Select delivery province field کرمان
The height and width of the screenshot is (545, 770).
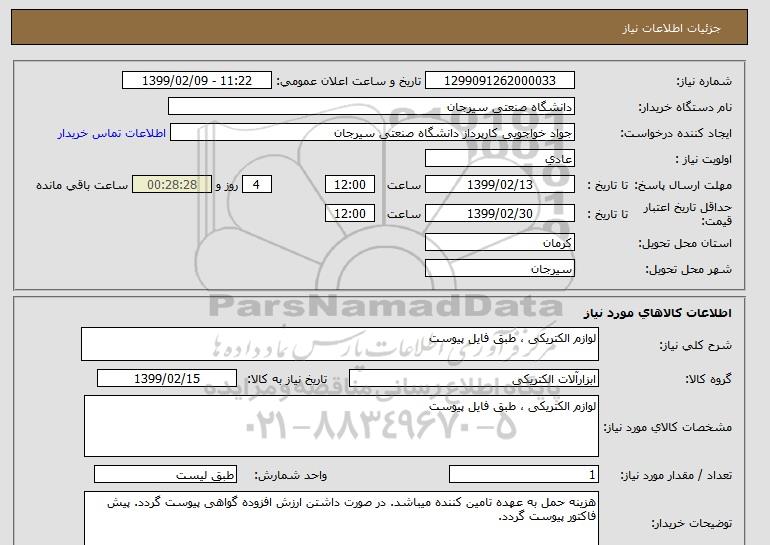(499, 243)
